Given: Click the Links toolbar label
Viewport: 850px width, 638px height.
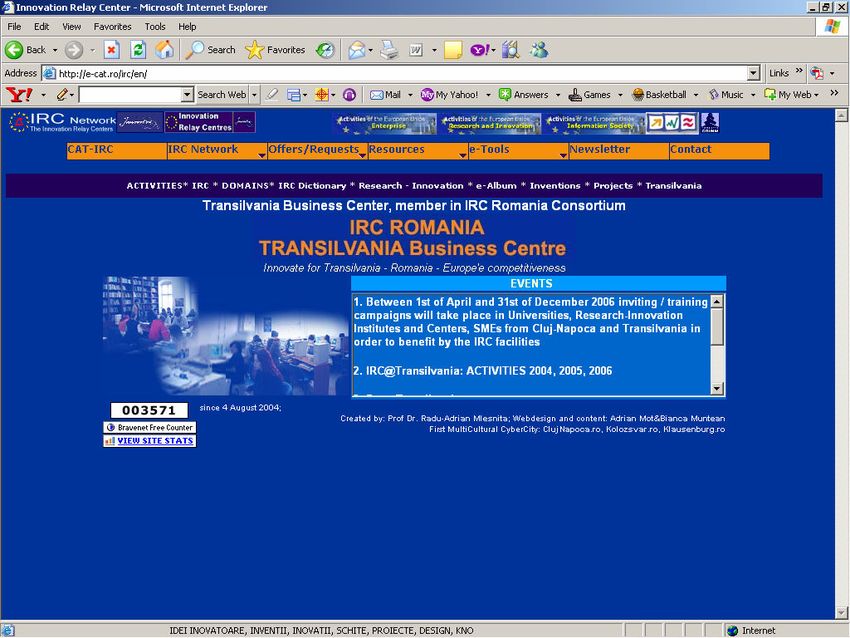Looking at the screenshot, I should pyautogui.click(x=778, y=73).
